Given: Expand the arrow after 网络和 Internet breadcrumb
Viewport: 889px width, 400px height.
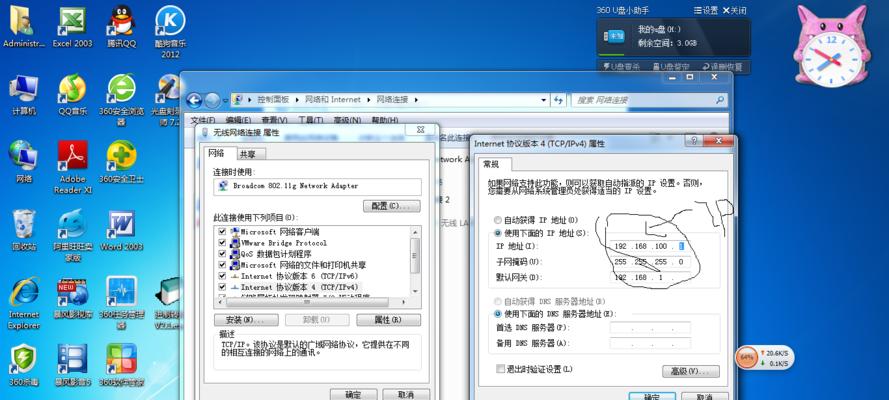Looking at the screenshot, I should (369, 100).
